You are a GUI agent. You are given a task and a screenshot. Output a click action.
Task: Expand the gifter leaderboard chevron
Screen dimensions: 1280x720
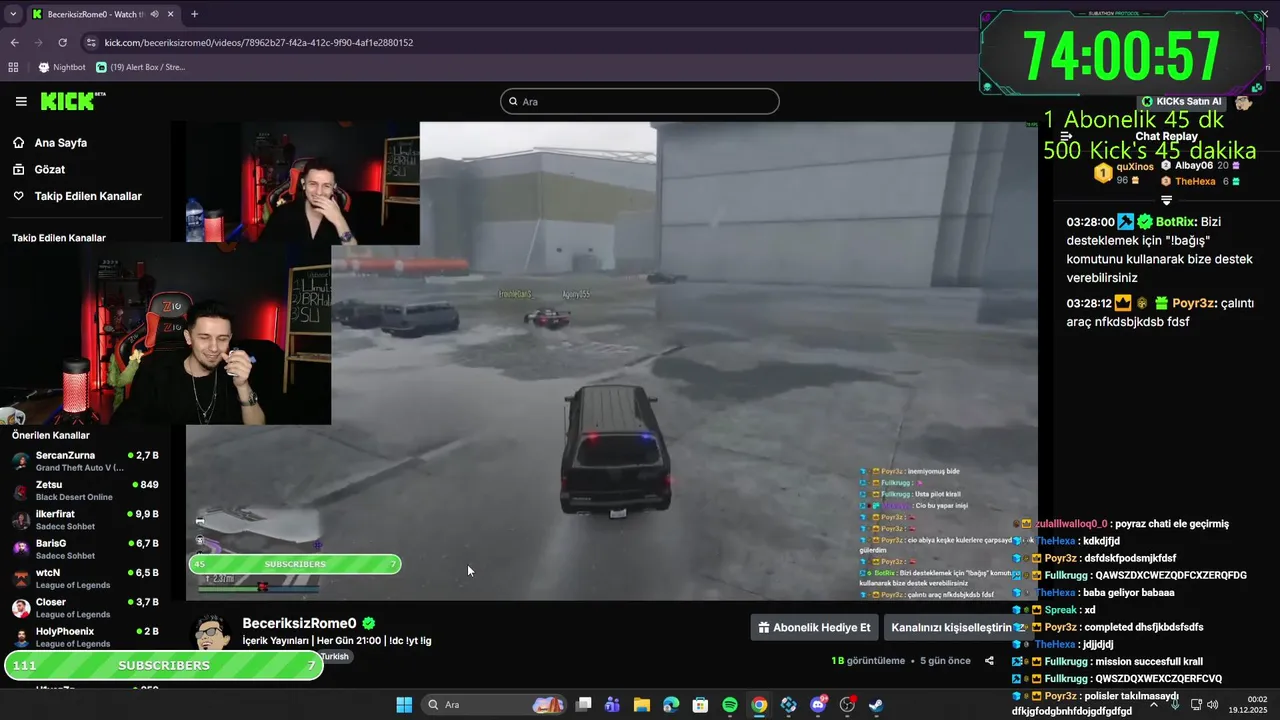(1166, 201)
